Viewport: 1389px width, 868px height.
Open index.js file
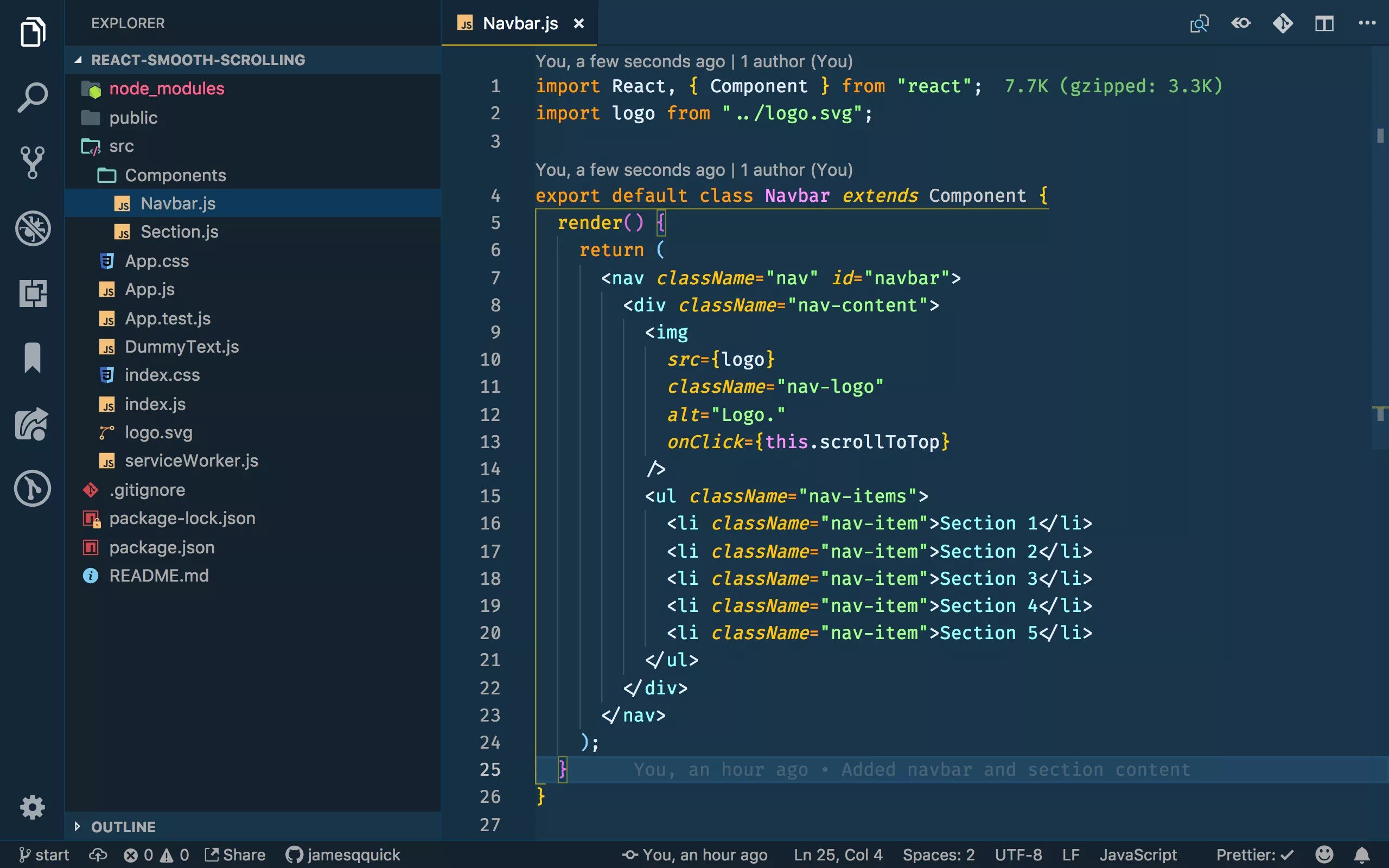(x=252, y=404)
